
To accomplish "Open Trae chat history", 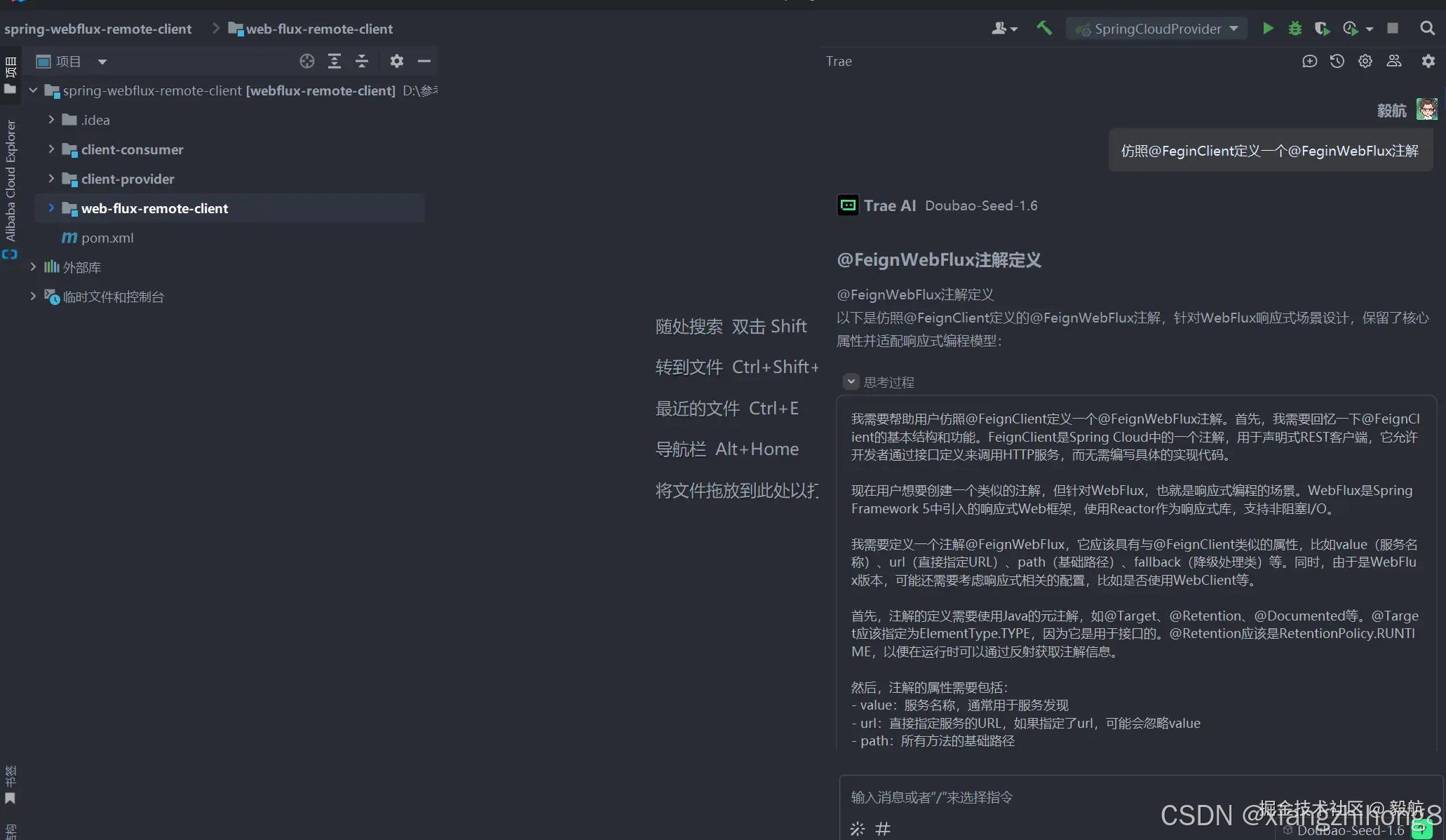I will click(1337, 61).
